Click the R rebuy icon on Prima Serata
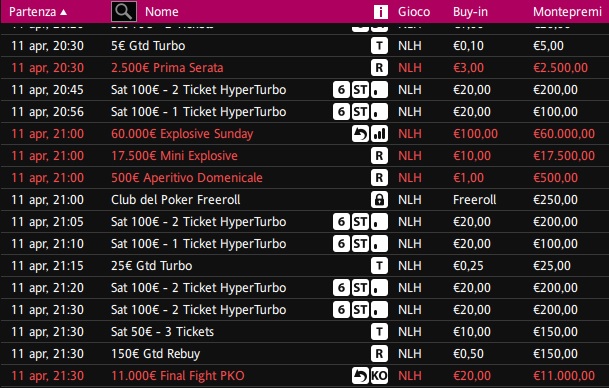Viewport: 609px width, 388px height. 379,68
